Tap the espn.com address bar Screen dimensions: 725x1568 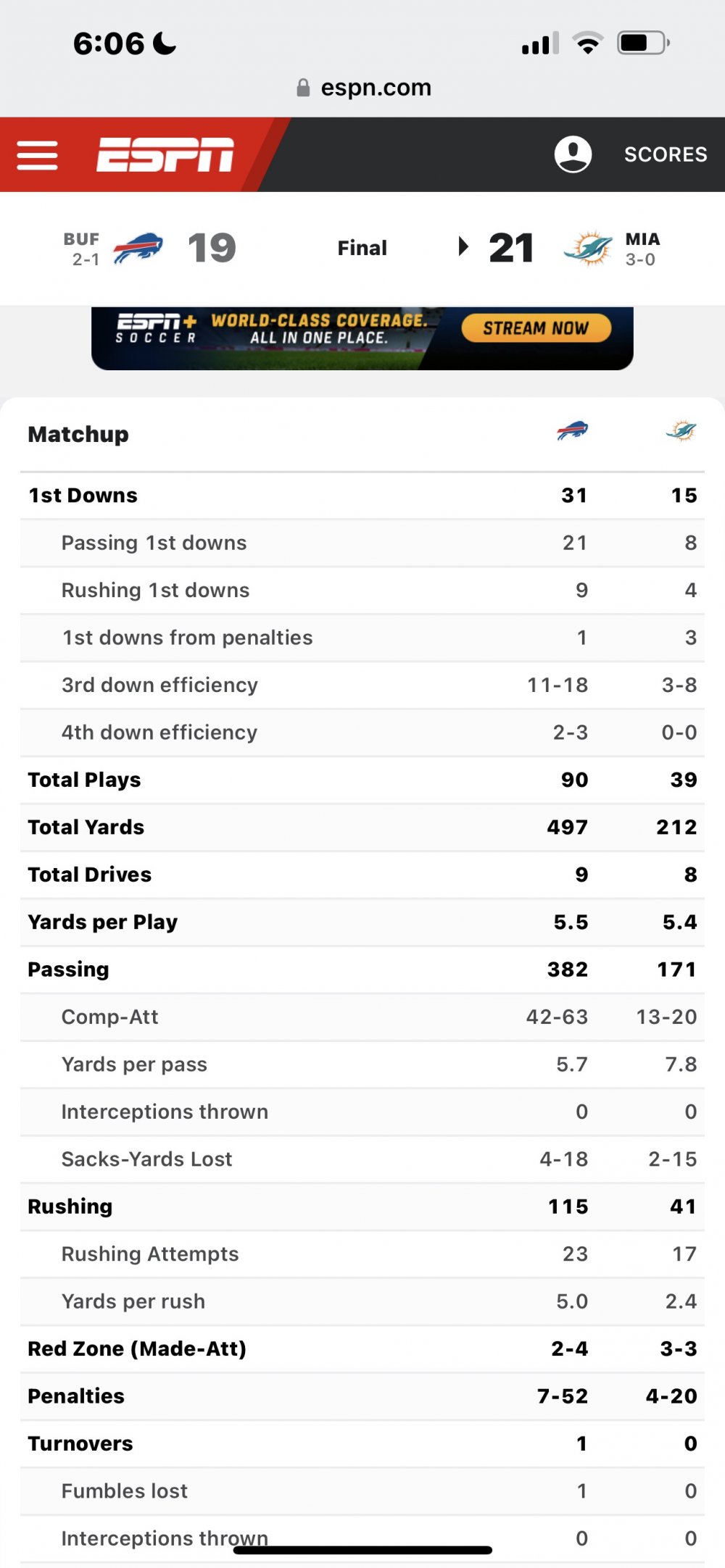pyautogui.click(x=376, y=88)
